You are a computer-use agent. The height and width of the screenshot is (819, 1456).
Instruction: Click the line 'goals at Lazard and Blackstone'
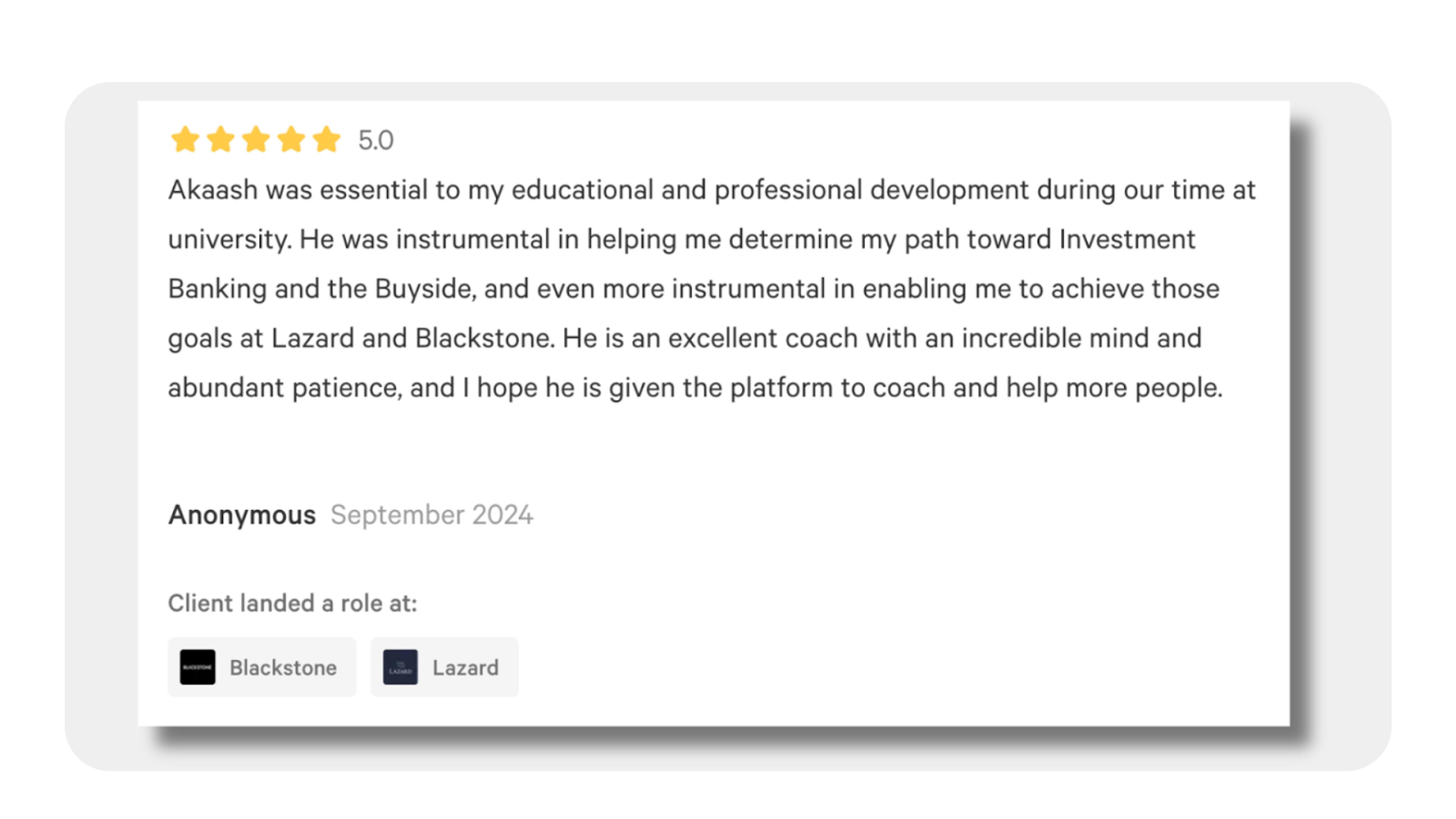[x=685, y=339]
